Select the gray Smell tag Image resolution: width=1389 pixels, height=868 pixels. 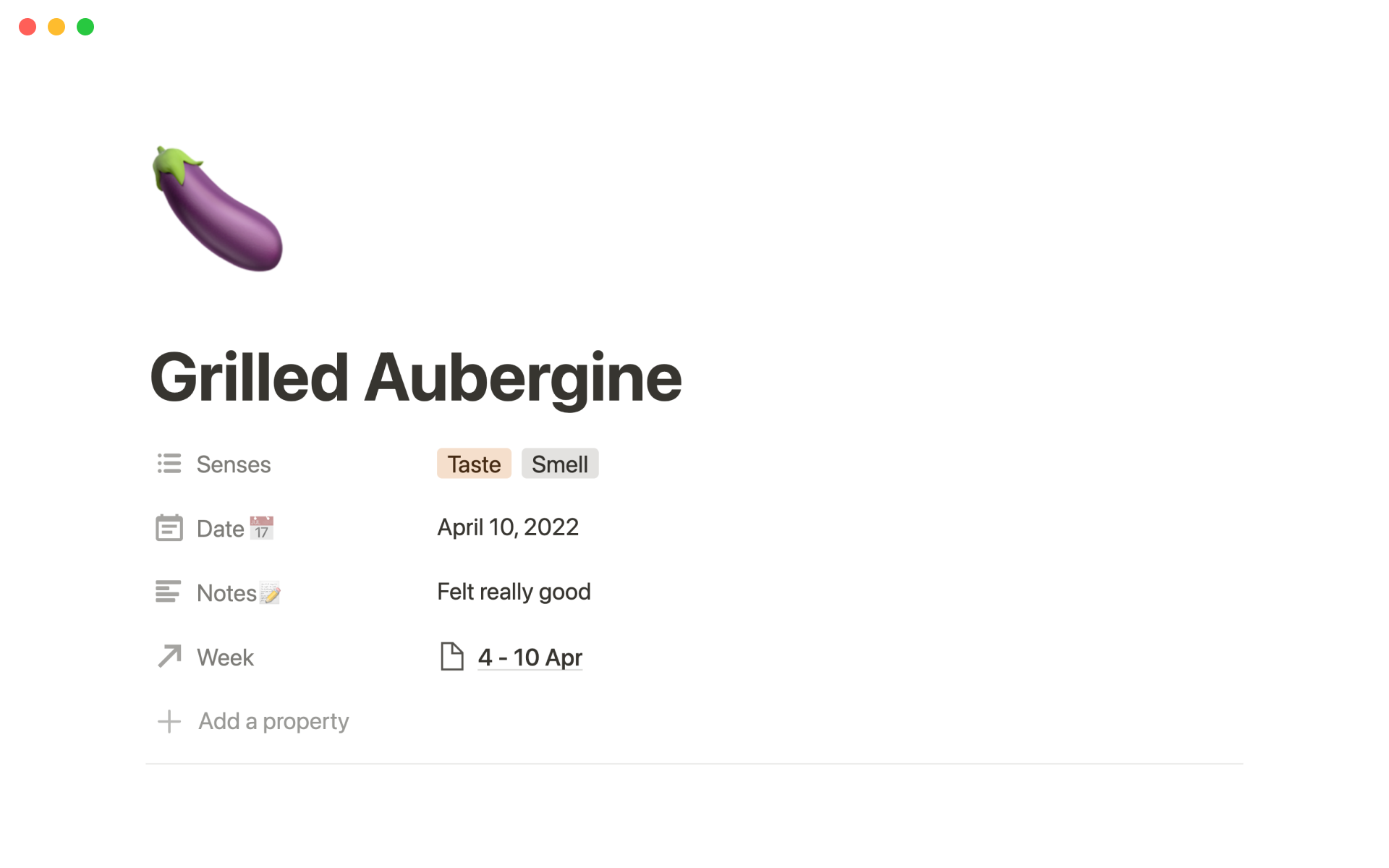tap(560, 464)
